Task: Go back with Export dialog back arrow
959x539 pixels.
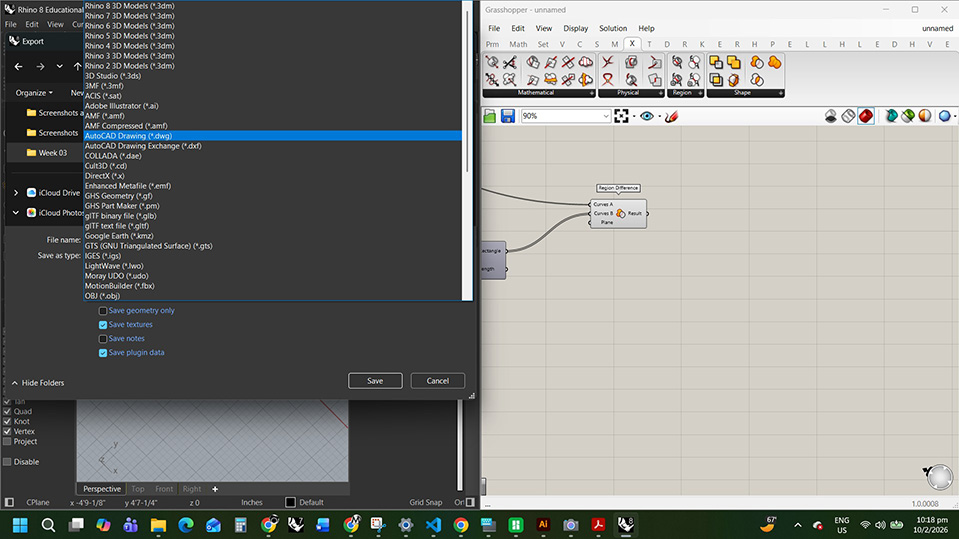Action: [x=18, y=66]
